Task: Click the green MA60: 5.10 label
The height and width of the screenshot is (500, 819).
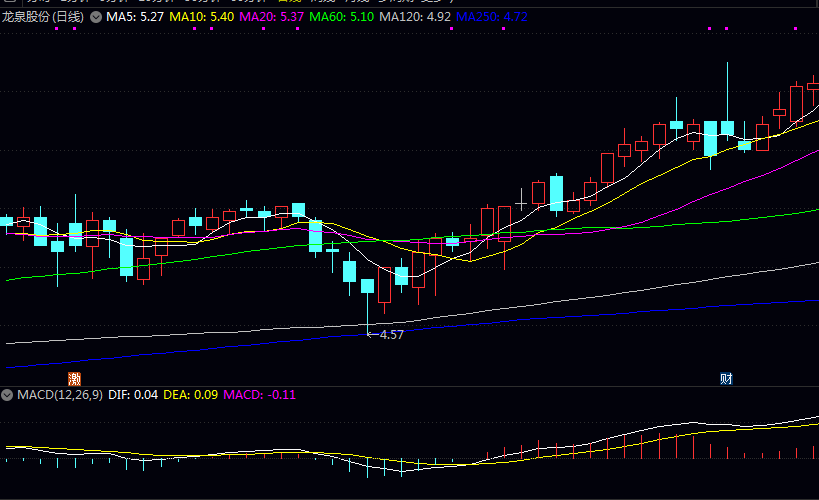Action: 342,17
